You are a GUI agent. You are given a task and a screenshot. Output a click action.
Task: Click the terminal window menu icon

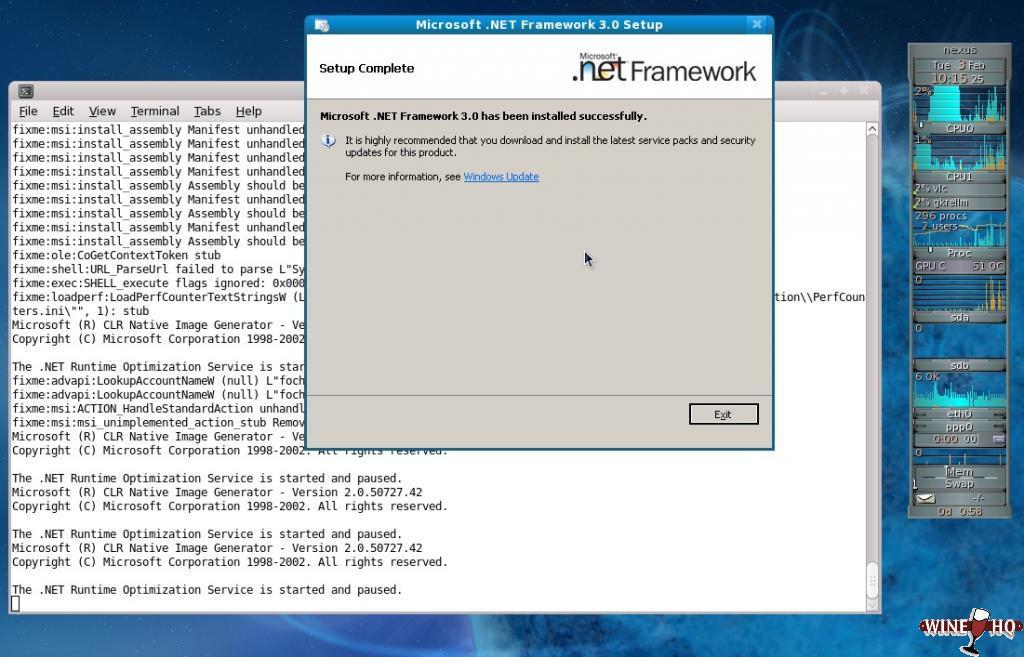(25, 91)
